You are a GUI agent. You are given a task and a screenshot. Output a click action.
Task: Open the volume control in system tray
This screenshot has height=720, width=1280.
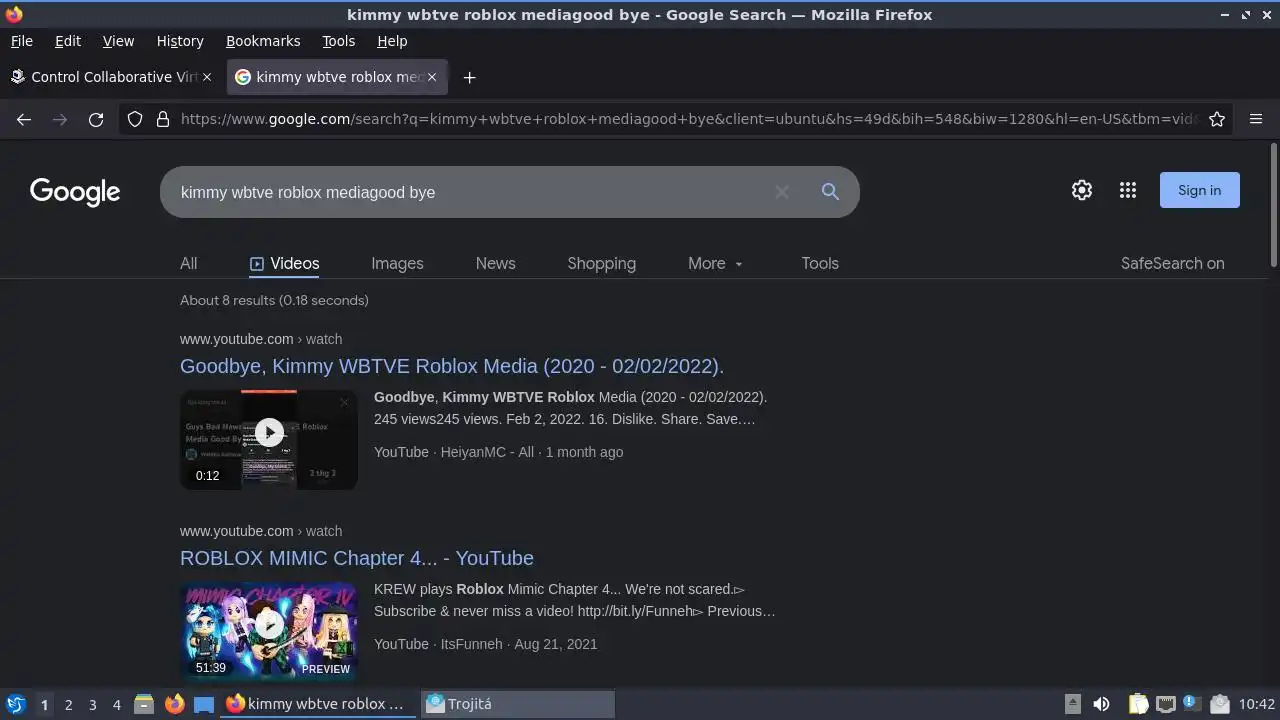(1101, 704)
